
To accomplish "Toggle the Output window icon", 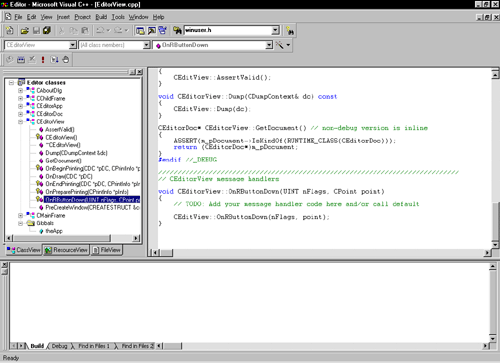I will point(152,31).
